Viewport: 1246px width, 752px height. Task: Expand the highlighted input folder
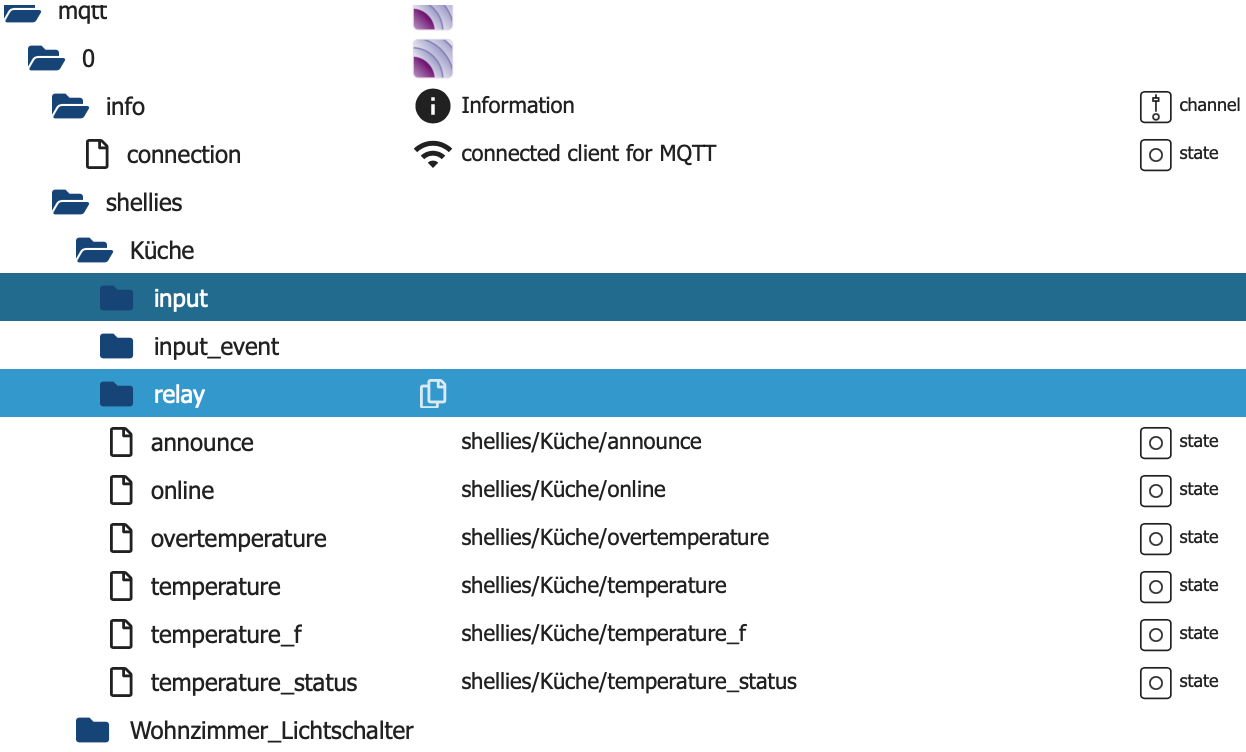117,299
